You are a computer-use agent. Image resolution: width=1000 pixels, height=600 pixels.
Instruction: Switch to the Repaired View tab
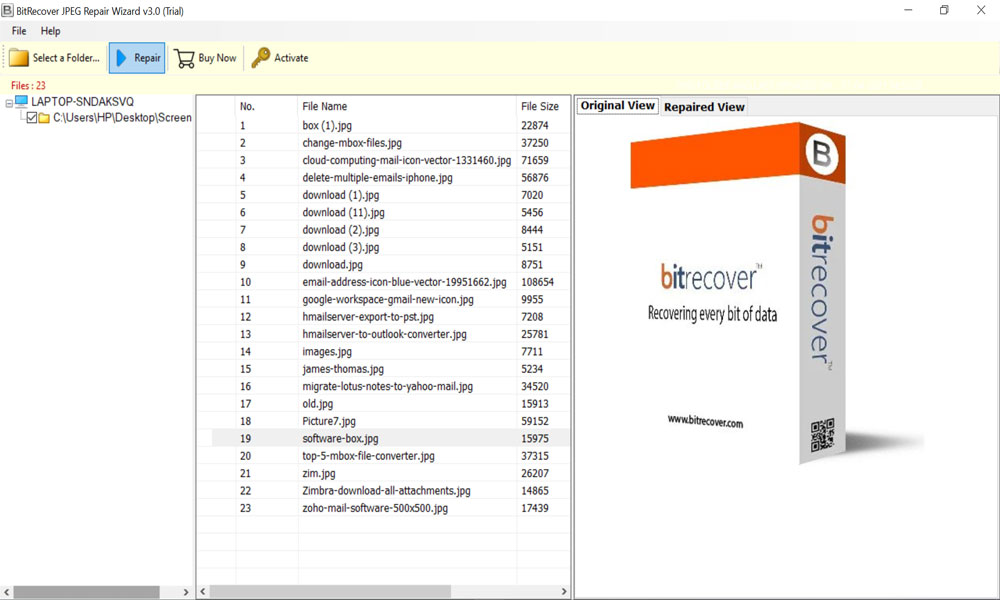pyautogui.click(x=704, y=107)
